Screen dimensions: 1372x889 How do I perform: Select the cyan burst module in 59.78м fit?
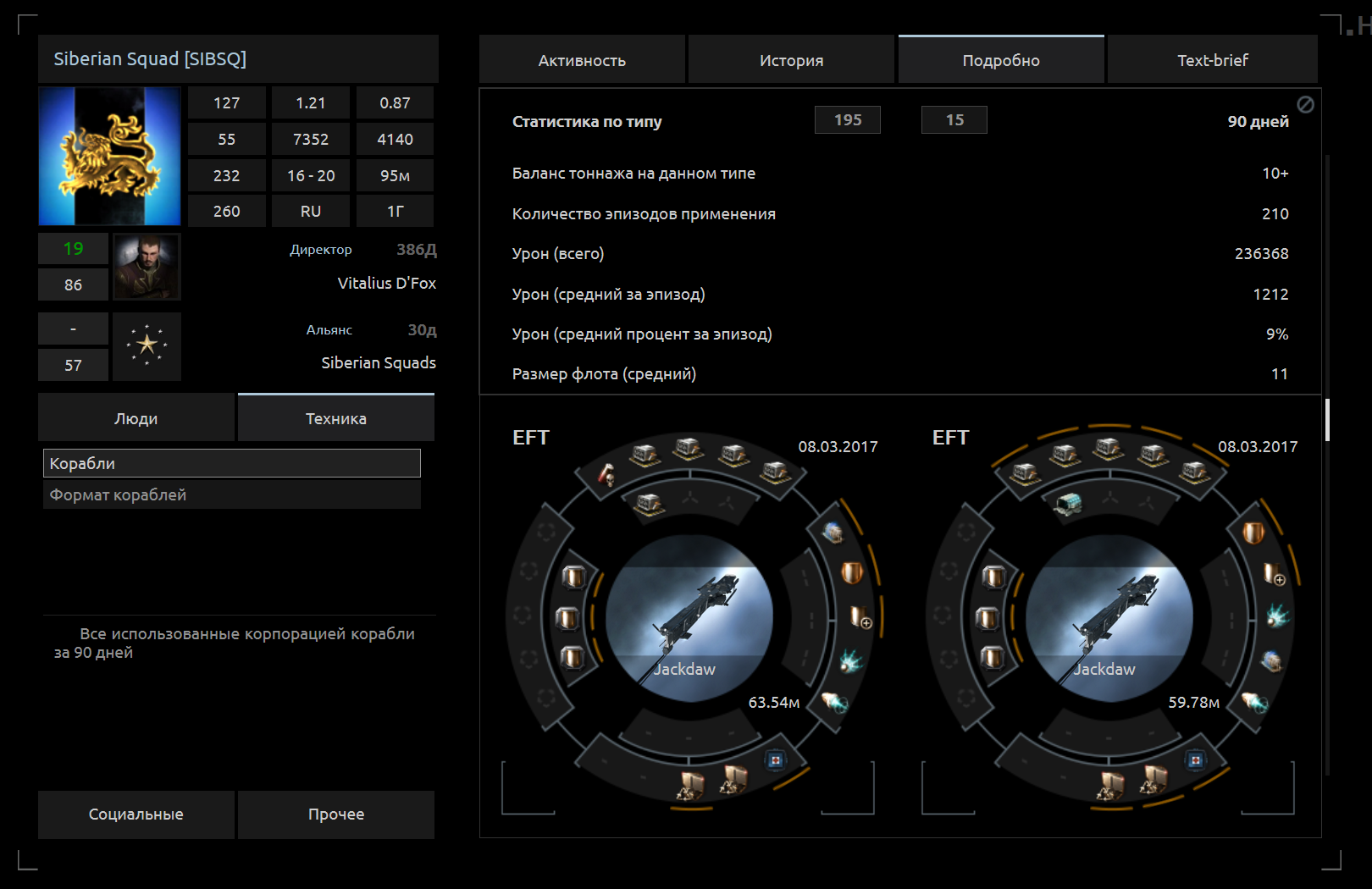1278,616
